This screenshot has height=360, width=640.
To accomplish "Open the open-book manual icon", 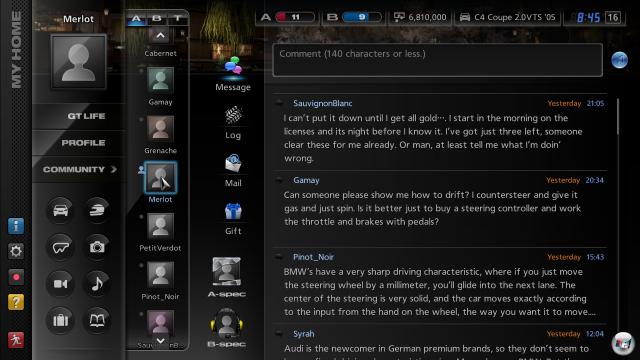I will [97, 320].
